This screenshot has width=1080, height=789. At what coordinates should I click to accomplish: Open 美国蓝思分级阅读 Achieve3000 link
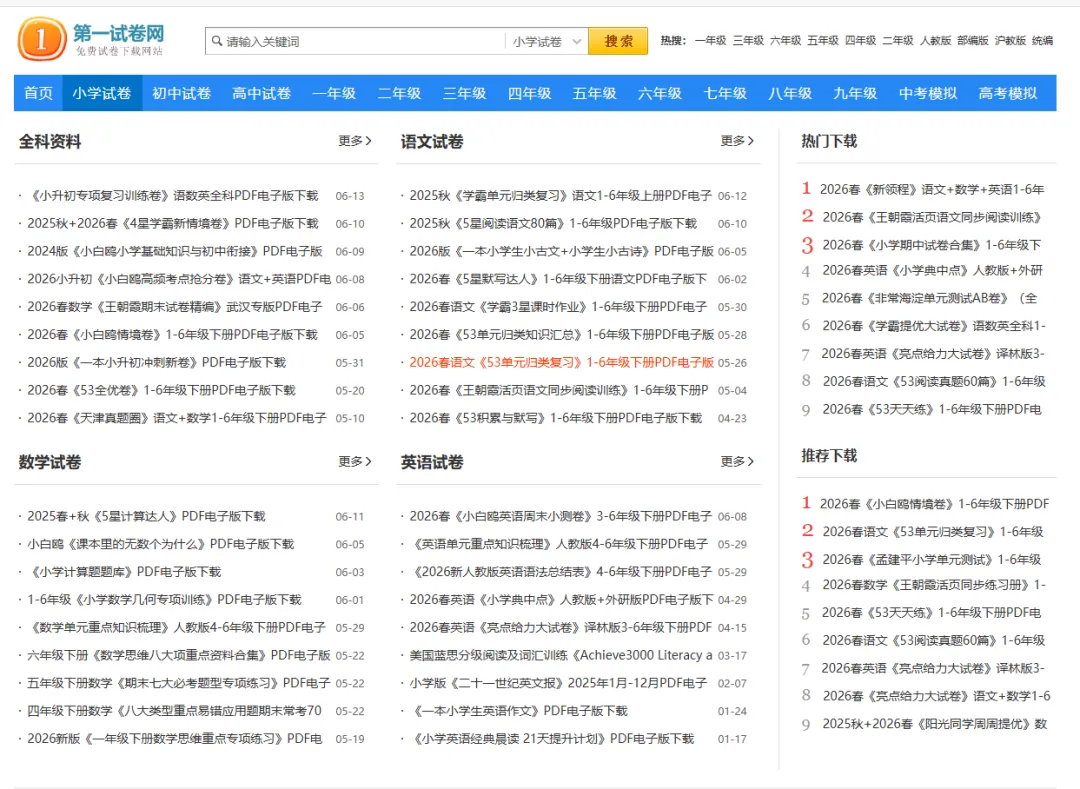point(561,655)
